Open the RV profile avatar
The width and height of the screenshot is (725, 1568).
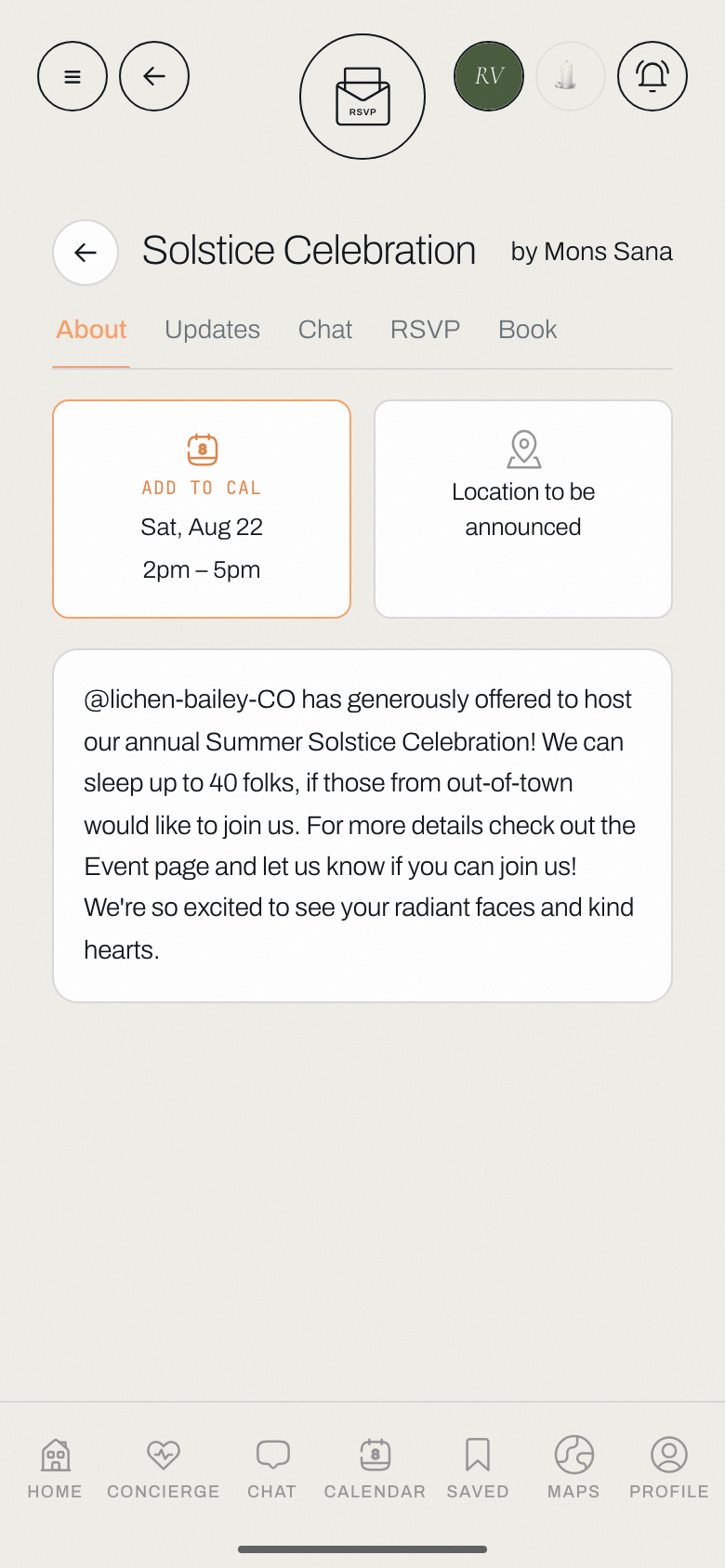(489, 76)
